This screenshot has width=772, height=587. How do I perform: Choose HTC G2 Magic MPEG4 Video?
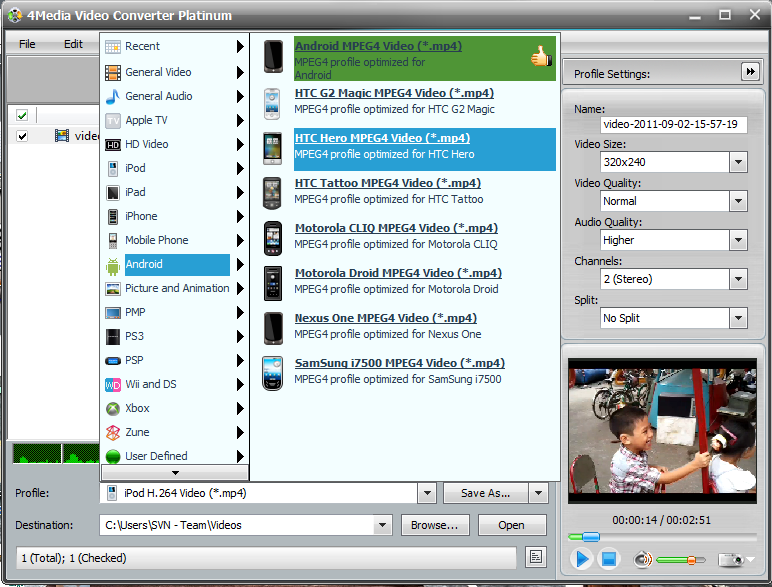tap(425, 102)
